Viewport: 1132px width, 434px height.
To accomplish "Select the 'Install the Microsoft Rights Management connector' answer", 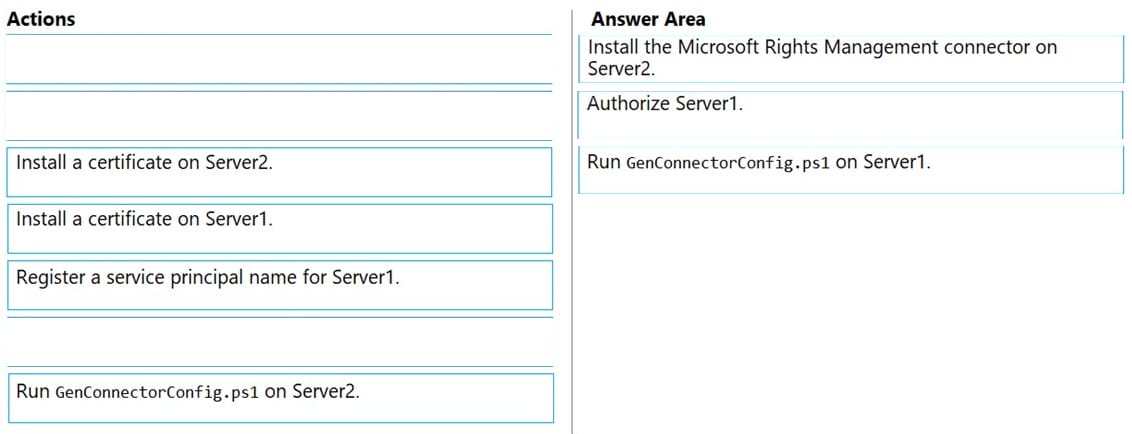I will tap(851, 58).
